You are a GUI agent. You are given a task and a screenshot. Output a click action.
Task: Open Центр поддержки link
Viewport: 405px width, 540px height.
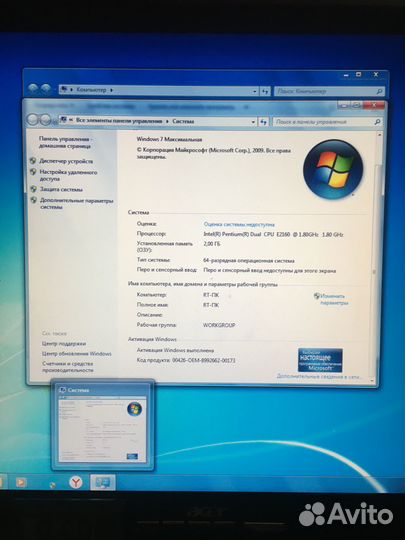(64, 344)
